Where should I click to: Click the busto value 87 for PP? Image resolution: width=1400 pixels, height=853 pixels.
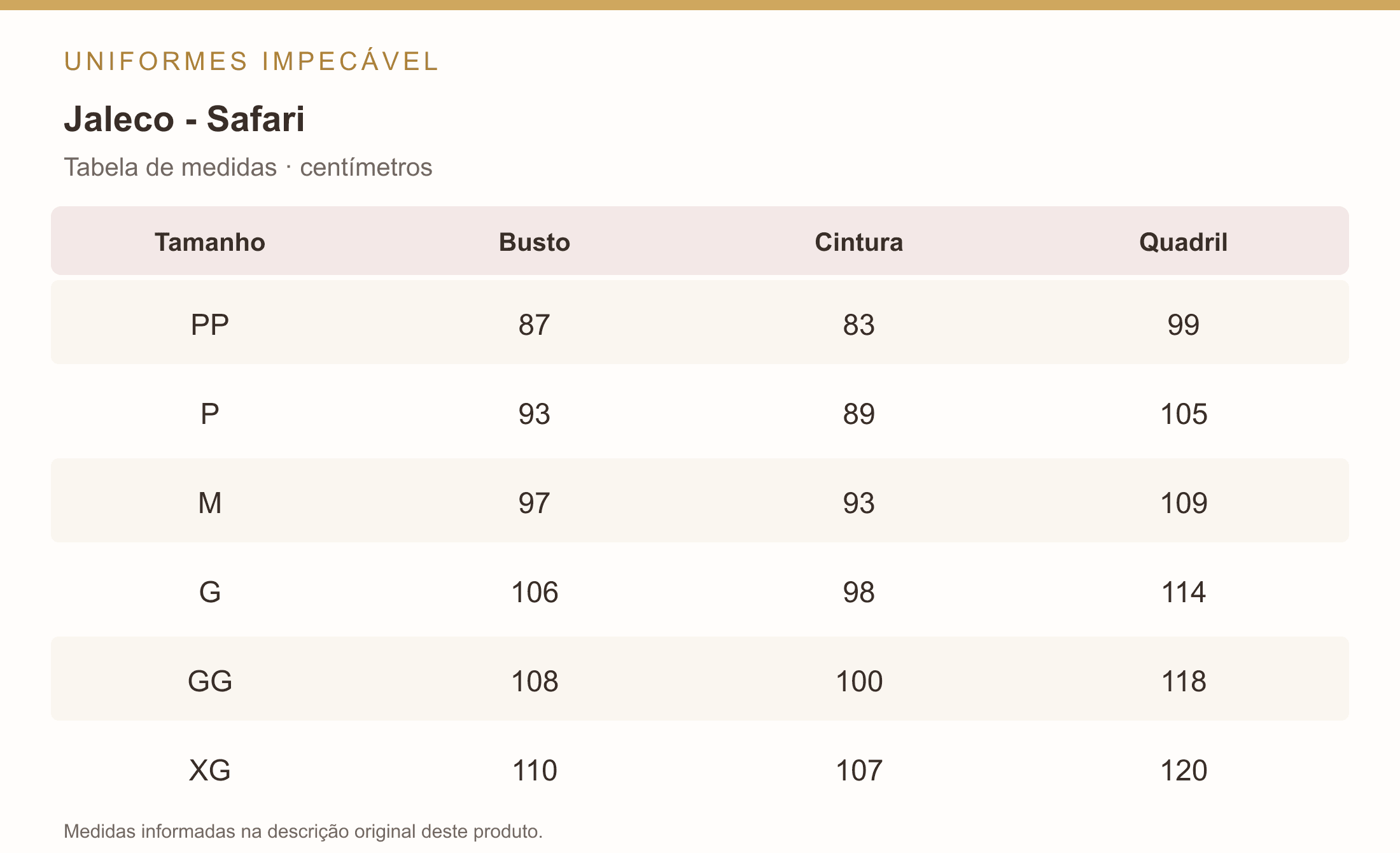(535, 325)
